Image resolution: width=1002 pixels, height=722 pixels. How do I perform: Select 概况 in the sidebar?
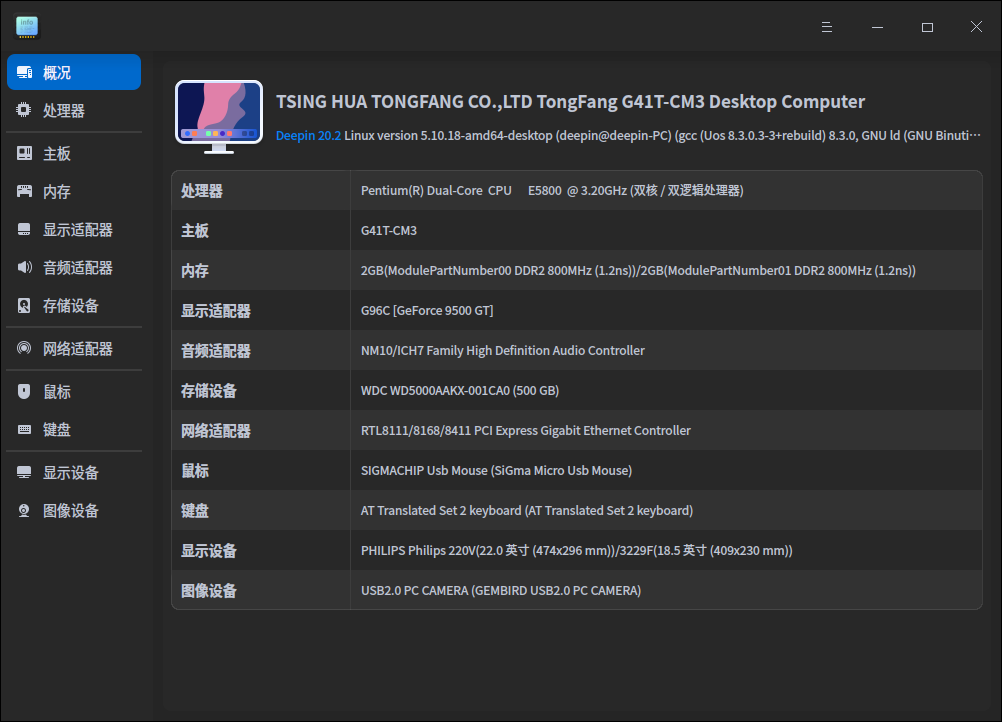click(x=74, y=72)
